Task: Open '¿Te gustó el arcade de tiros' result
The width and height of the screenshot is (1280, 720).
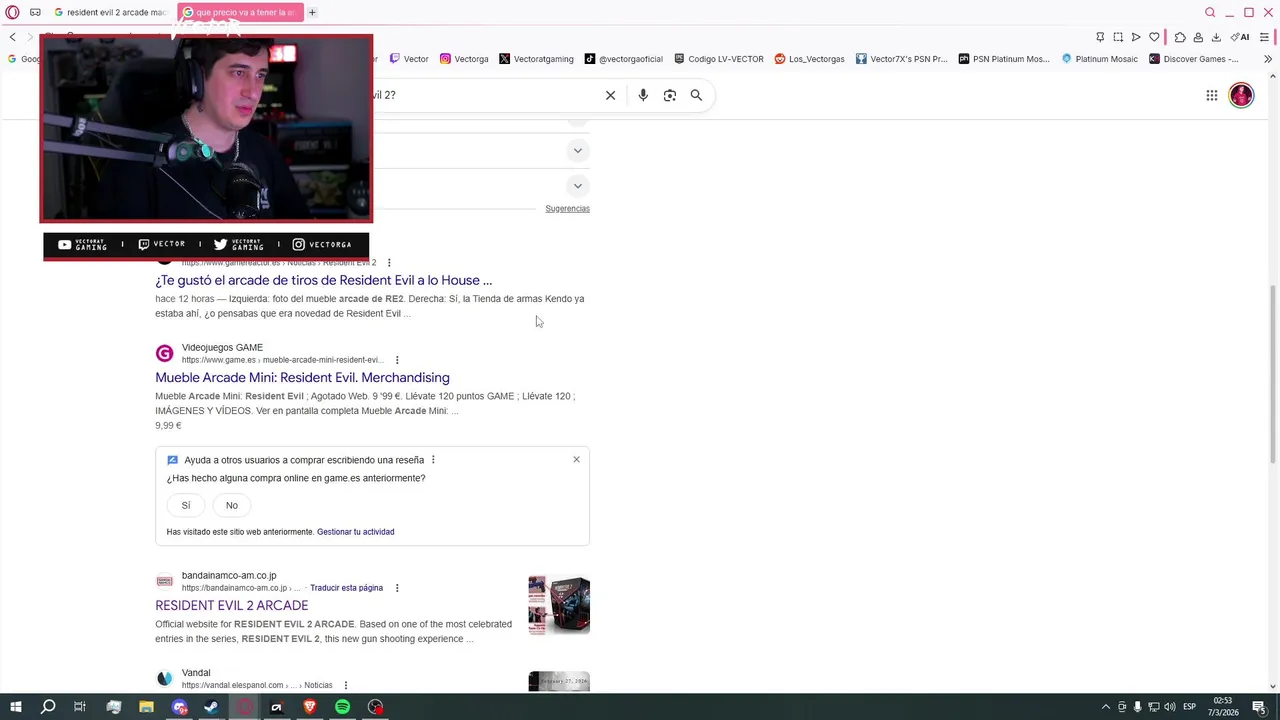Action: click(323, 280)
